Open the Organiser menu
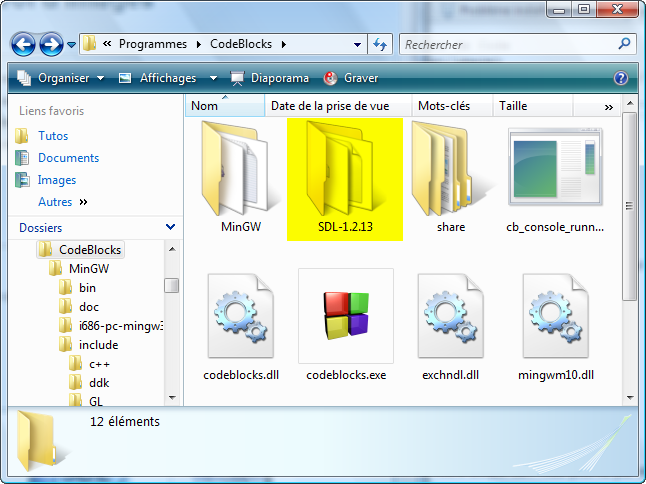The image size is (646, 484). (61, 78)
